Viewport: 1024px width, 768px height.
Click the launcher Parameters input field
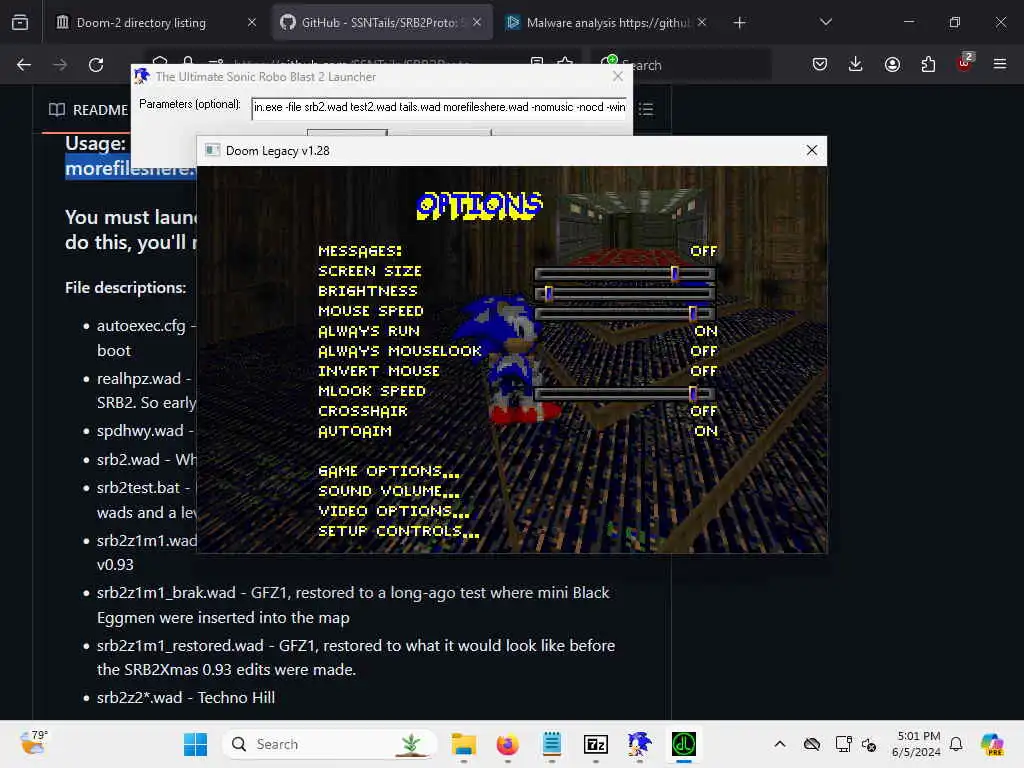[x=439, y=108]
